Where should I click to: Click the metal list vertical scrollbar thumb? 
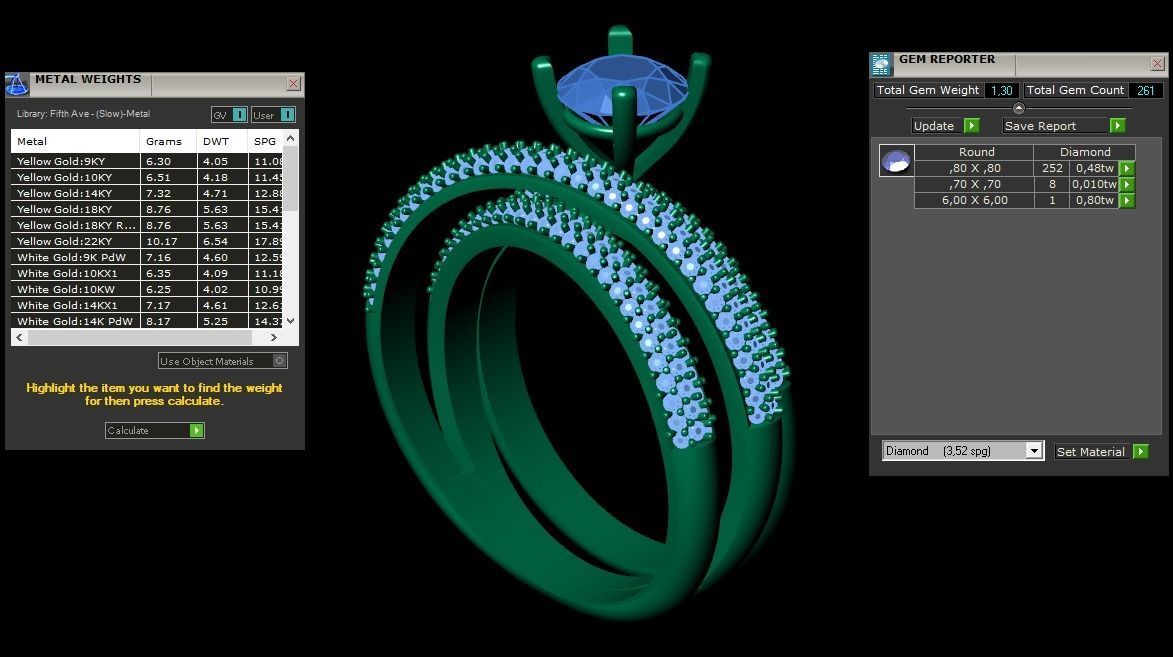290,180
